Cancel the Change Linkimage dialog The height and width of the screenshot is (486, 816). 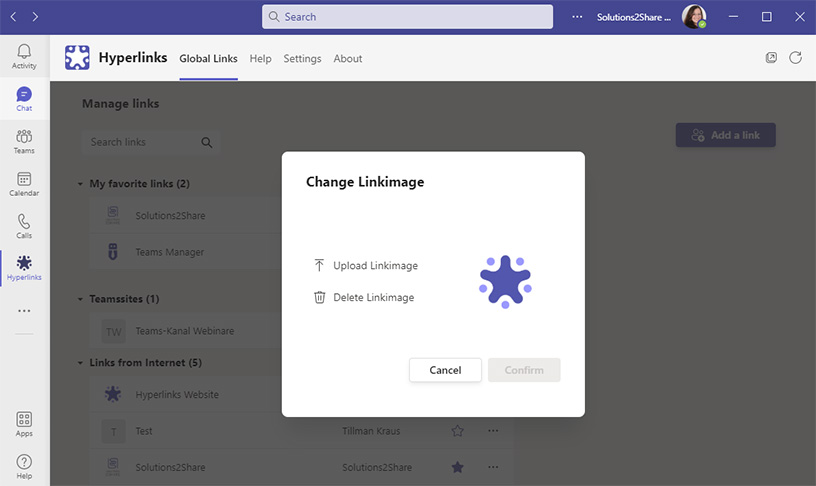[445, 370]
